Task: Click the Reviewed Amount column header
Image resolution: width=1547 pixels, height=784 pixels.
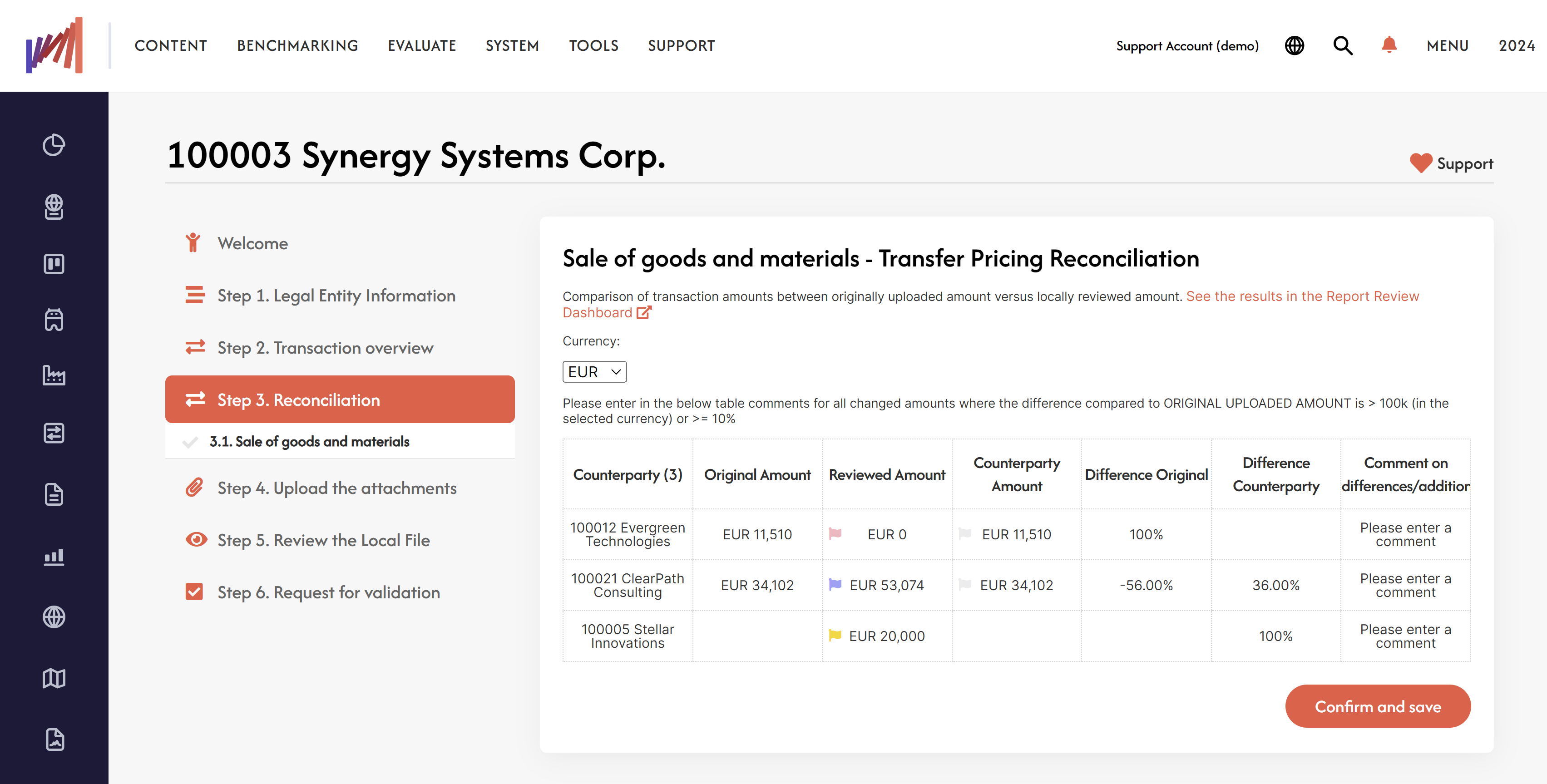Action: point(887,474)
